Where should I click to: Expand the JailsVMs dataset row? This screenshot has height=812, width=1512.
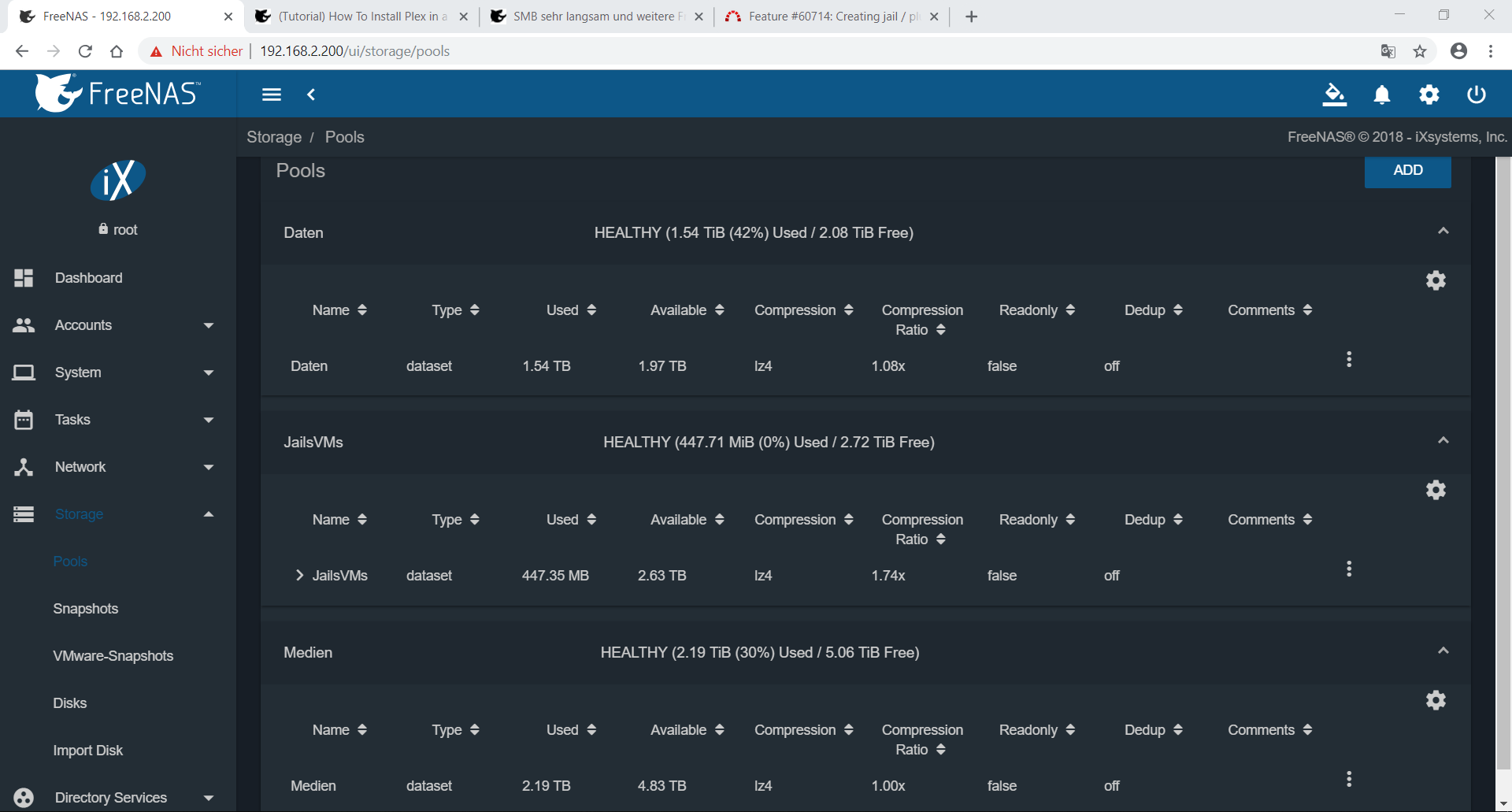point(299,576)
